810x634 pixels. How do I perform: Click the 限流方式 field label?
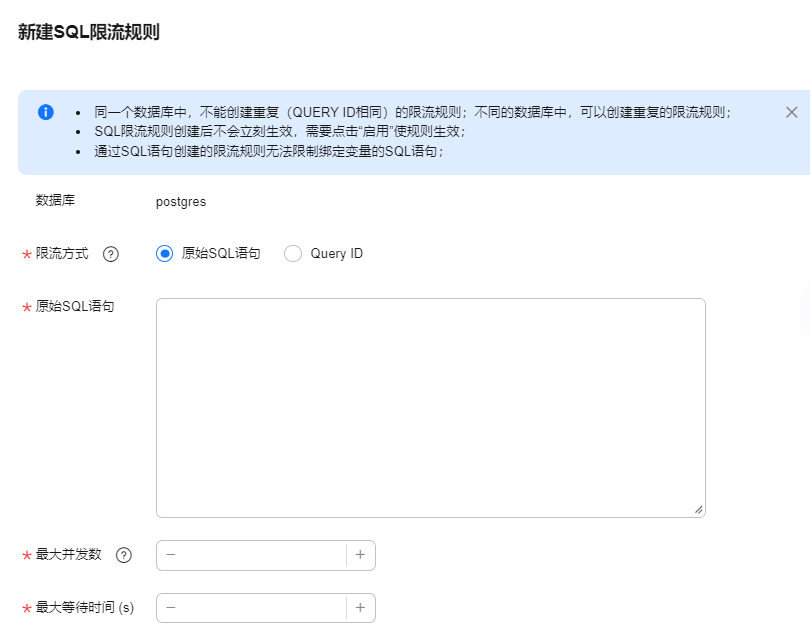click(x=62, y=254)
